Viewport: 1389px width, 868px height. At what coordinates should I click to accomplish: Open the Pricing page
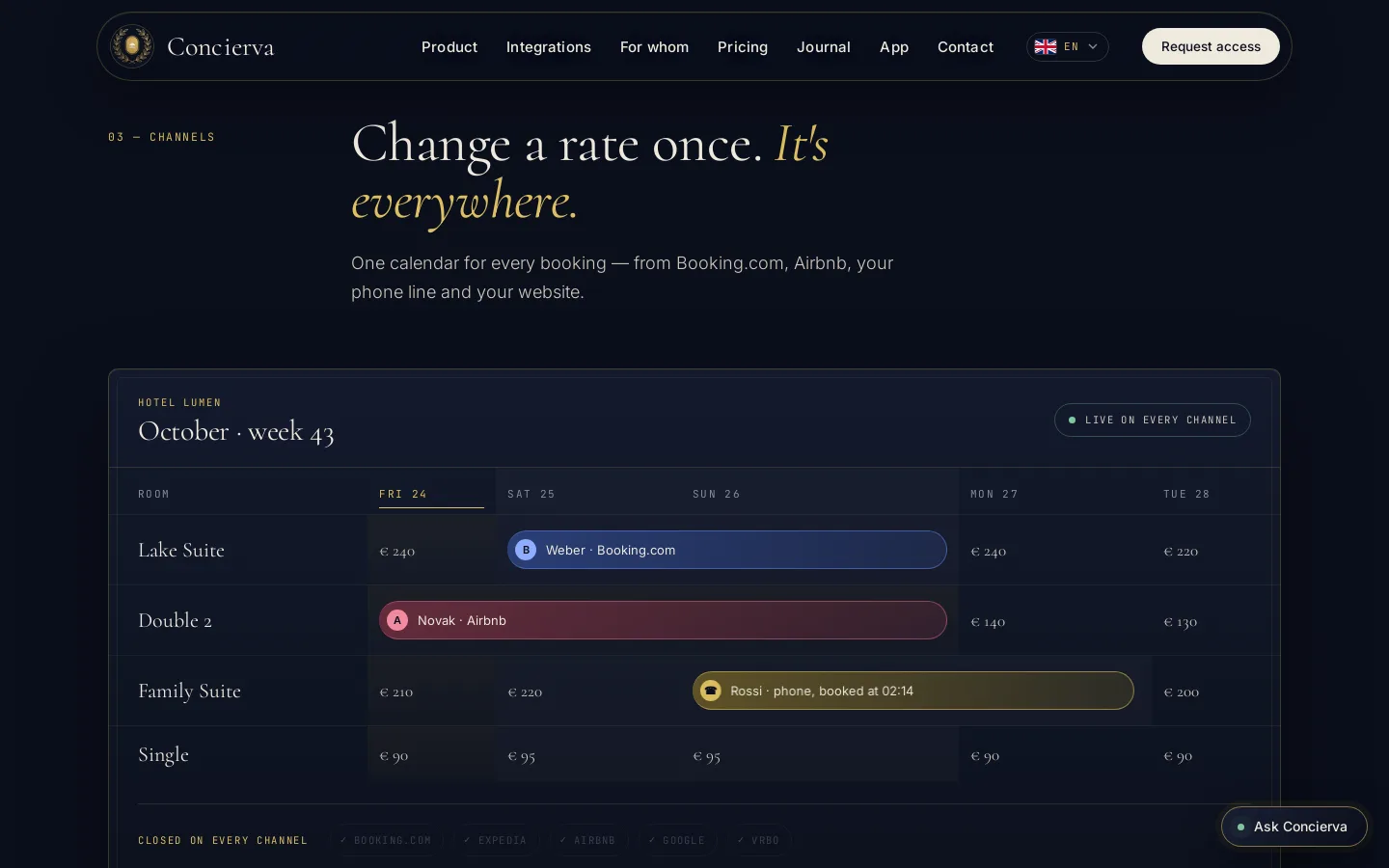(x=743, y=46)
